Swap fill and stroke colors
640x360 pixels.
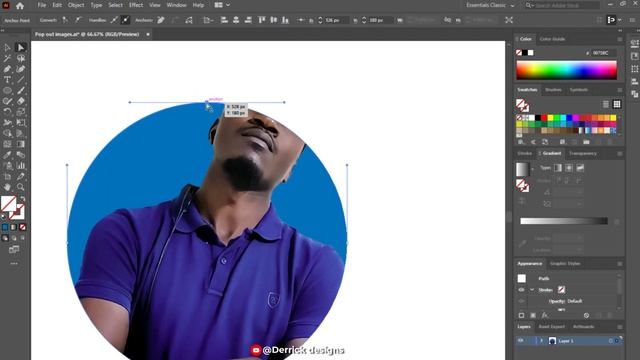(x=23, y=199)
